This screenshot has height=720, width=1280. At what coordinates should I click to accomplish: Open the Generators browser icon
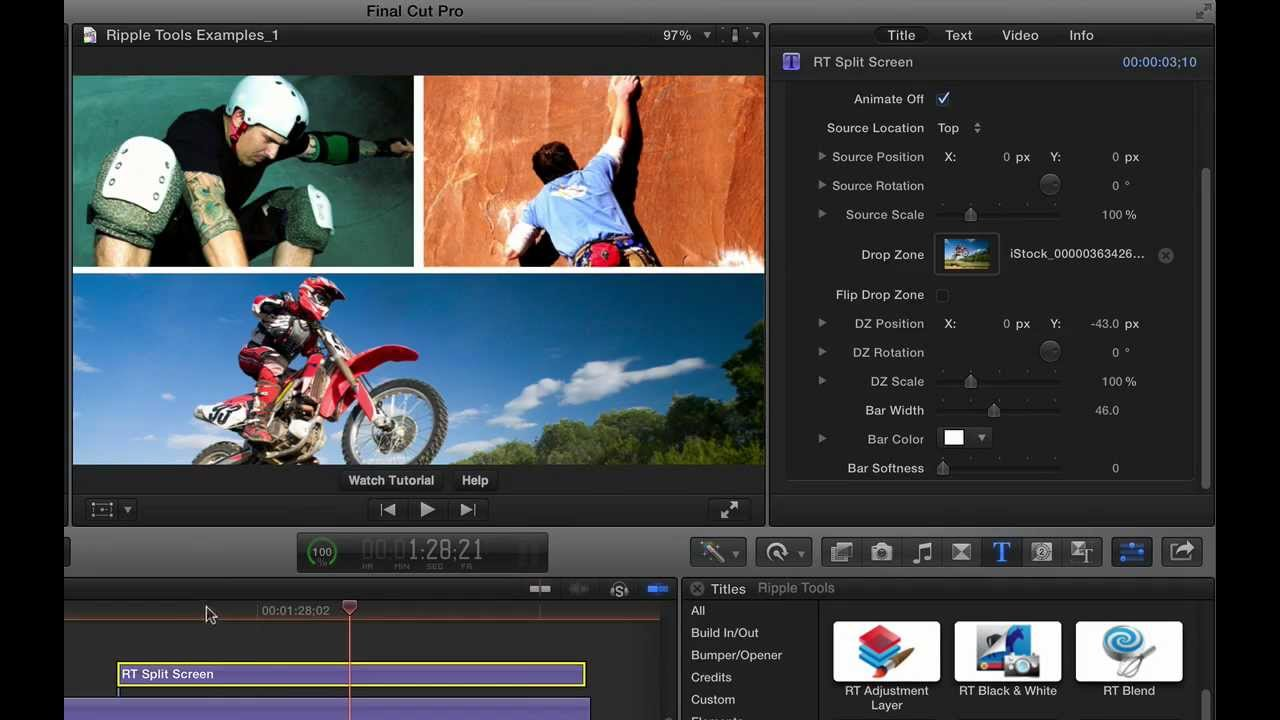(x=1041, y=552)
